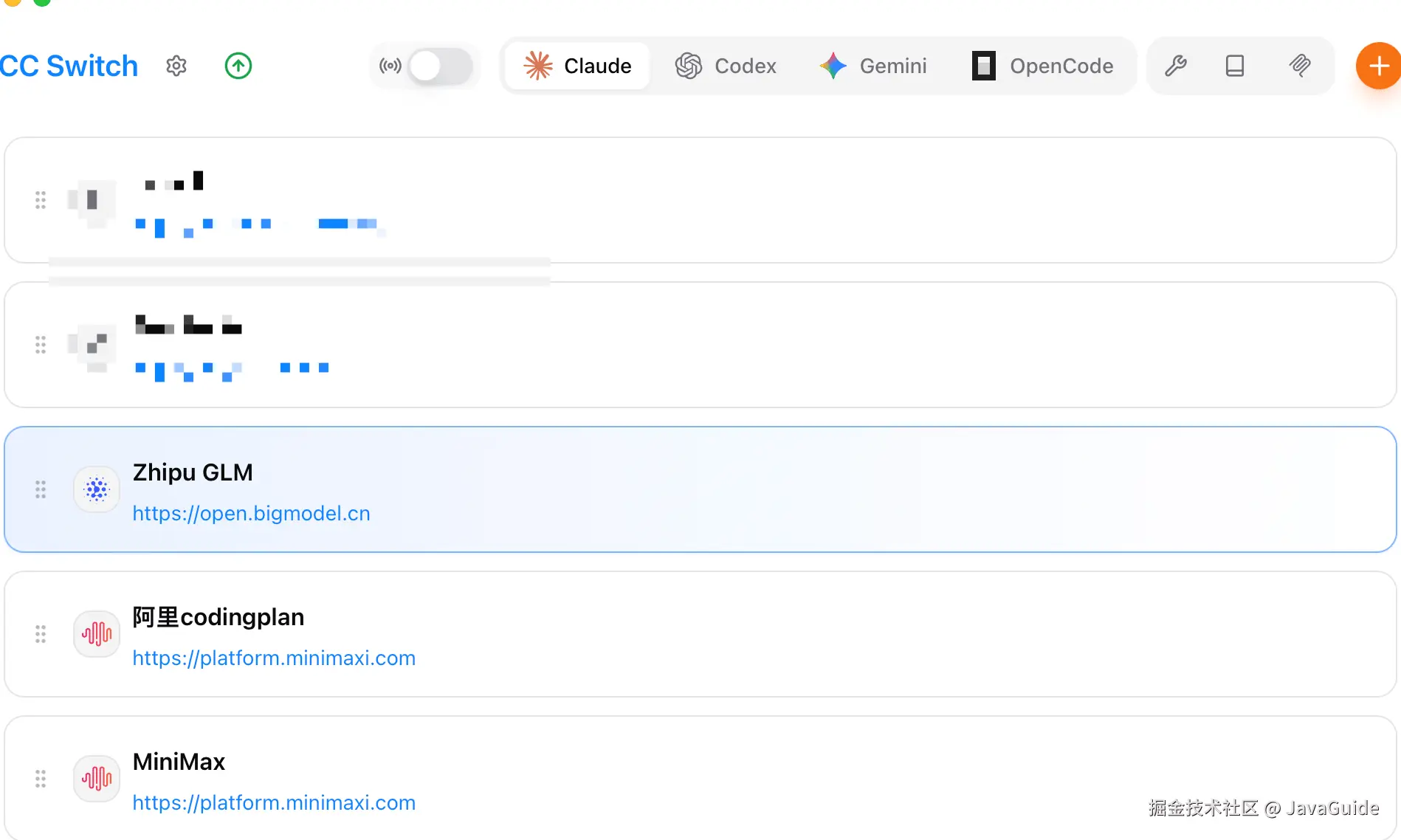Switch to the OpenCode tab
The width and height of the screenshot is (1401, 840).
[1042, 66]
